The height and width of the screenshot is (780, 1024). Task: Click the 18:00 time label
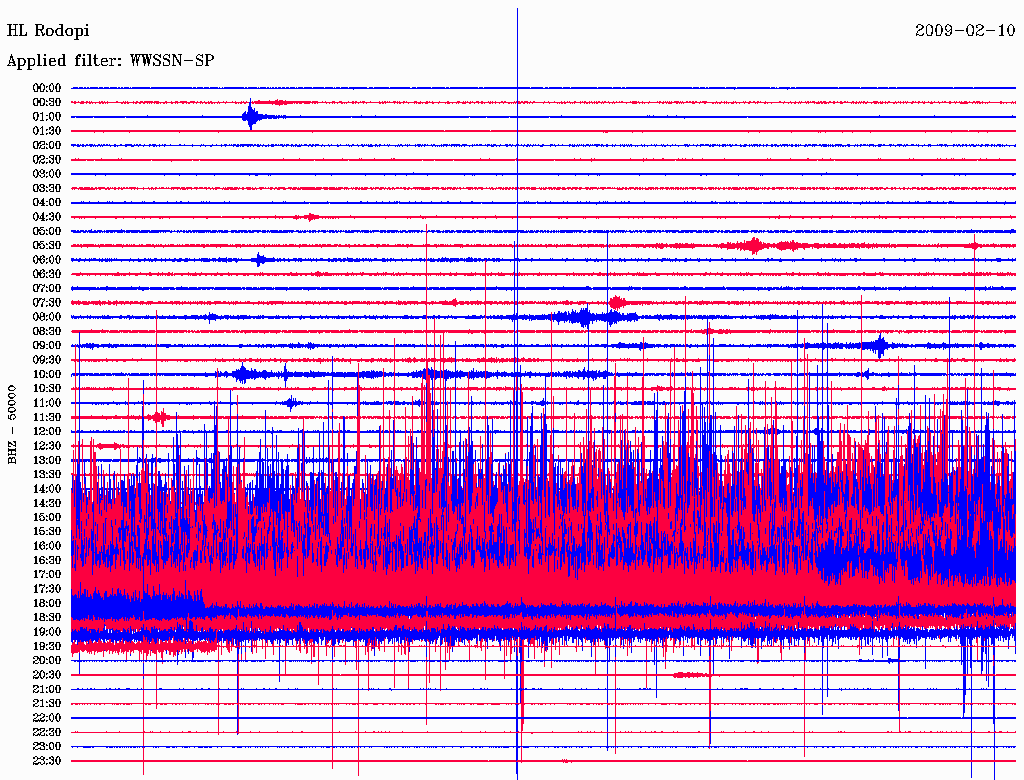[47, 603]
